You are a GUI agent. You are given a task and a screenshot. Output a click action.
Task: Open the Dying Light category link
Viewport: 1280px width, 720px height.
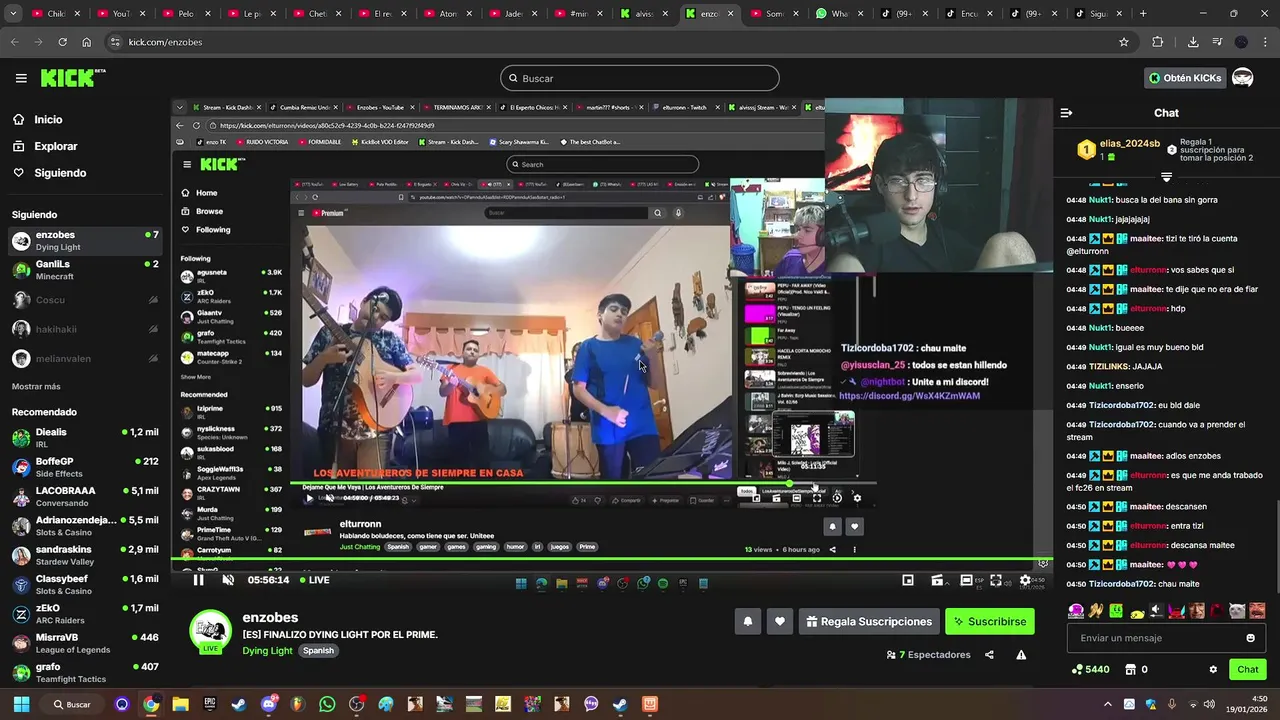(x=267, y=650)
